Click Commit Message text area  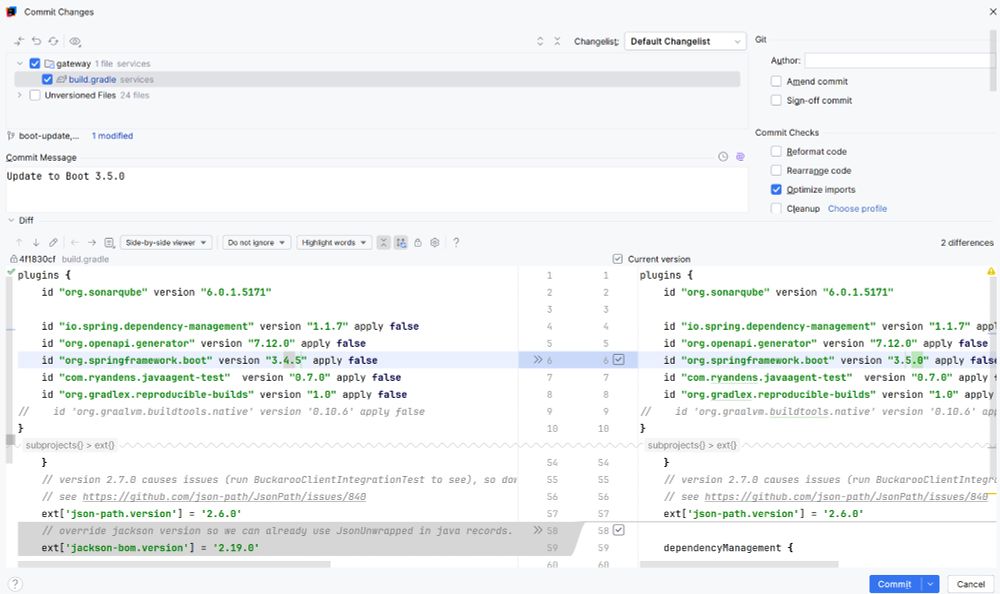376,189
